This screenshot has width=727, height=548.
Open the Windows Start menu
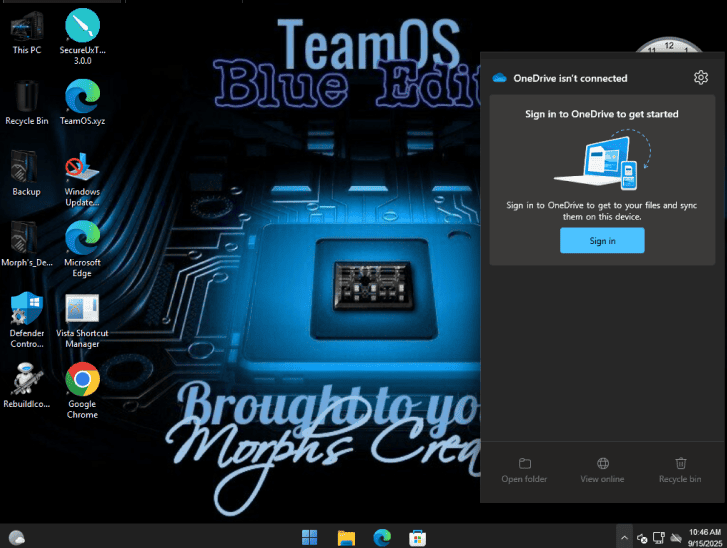(309, 537)
